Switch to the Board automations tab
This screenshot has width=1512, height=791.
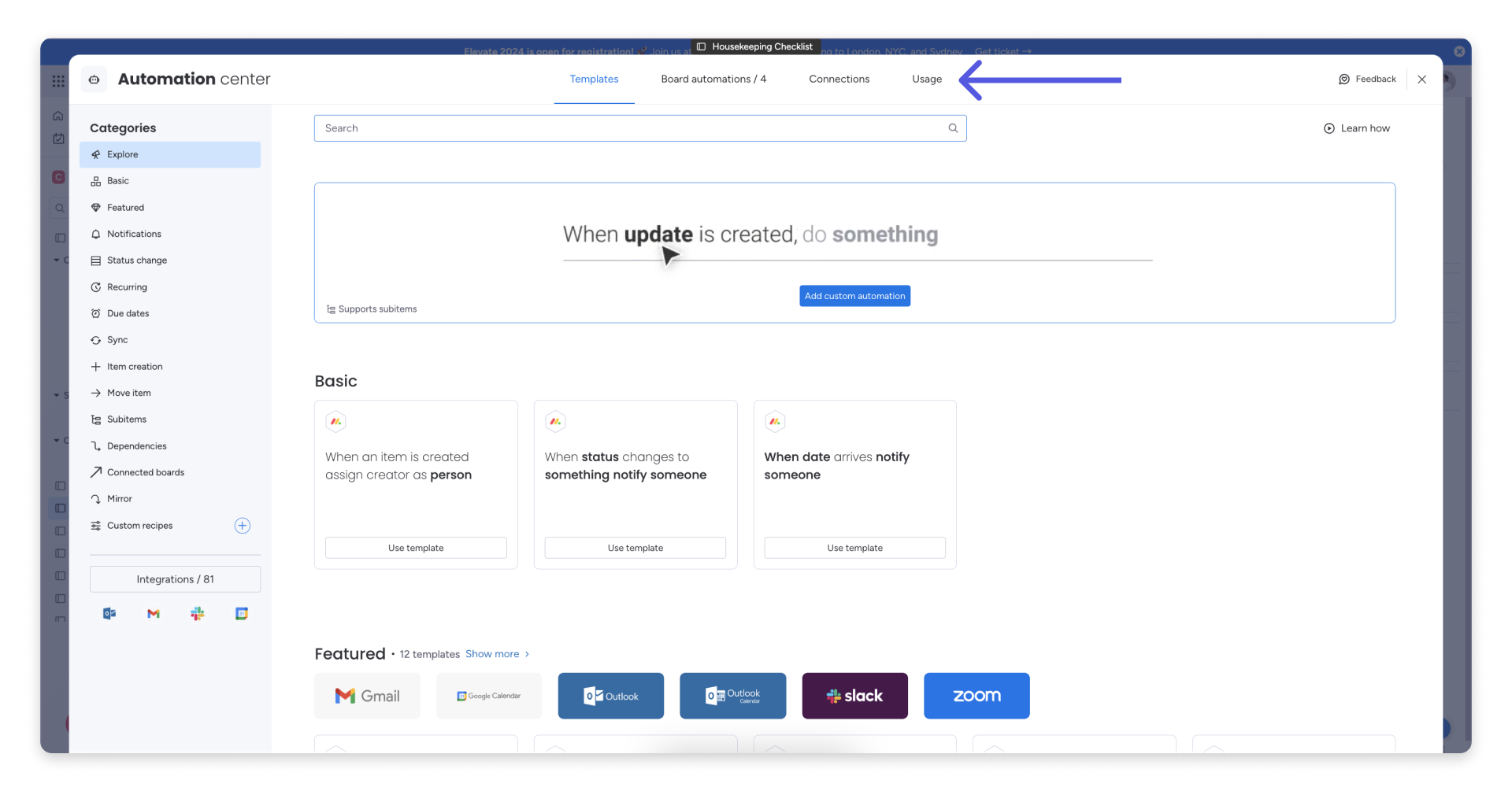(x=713, y=79)
